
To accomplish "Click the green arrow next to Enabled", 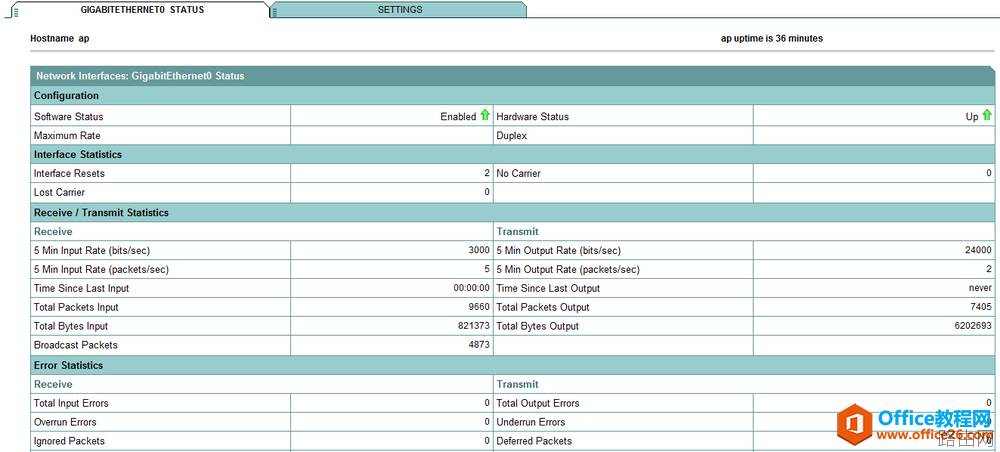I will 485,115.
